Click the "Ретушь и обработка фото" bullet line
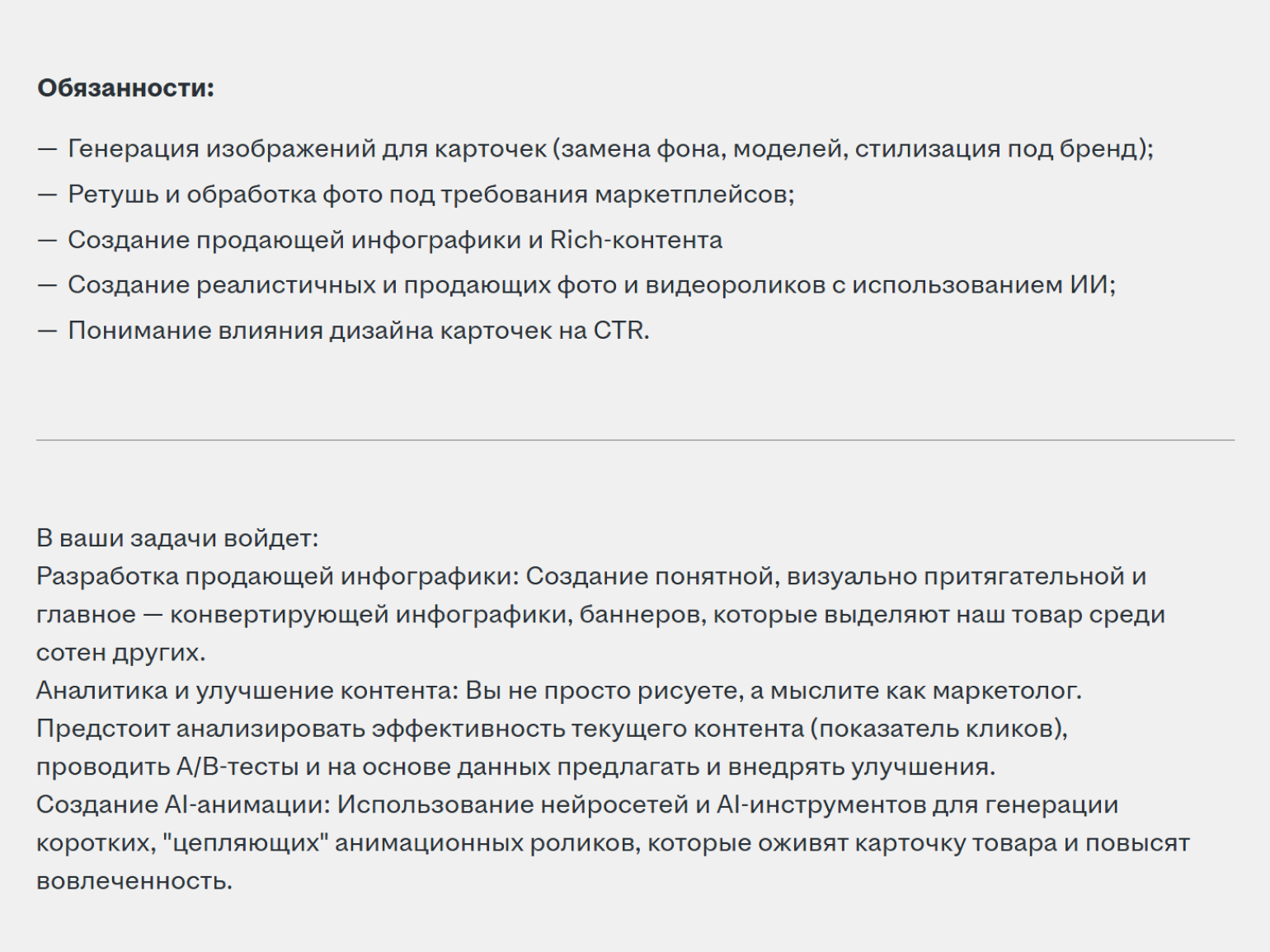 point(430,195)
